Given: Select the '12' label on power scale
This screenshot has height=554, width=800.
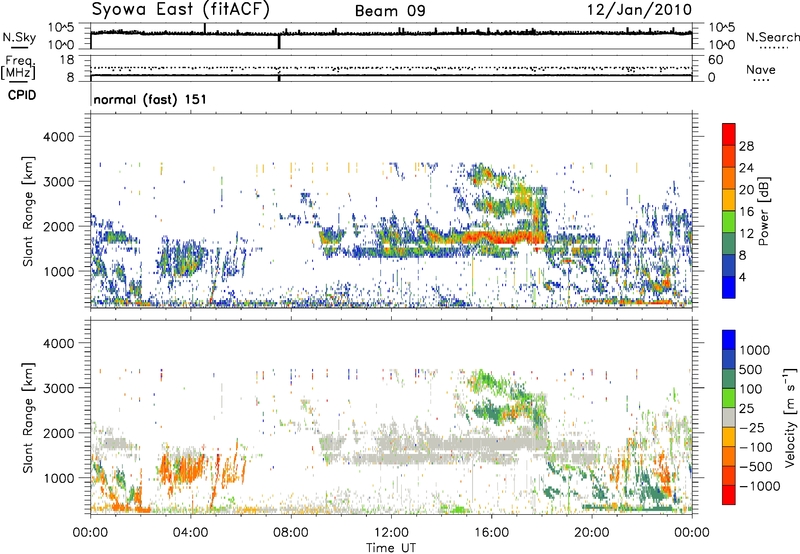Looking at the screenshot, I should [746, 234].
